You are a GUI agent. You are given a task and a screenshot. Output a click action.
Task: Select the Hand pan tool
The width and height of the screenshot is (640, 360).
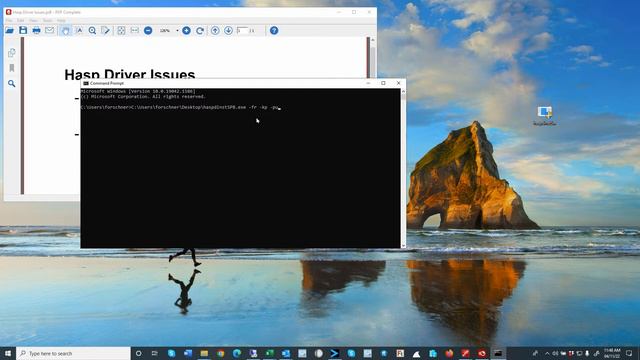(65, 31)
